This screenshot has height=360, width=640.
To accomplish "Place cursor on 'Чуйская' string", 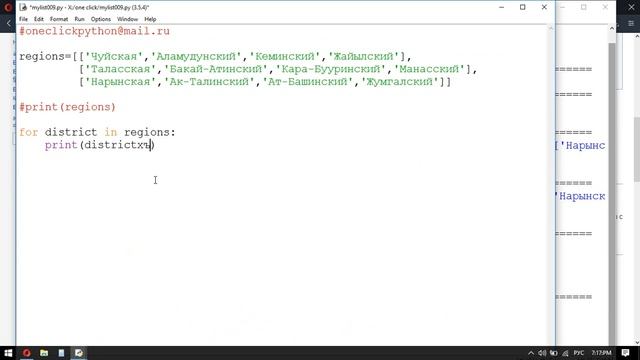I will (x=114, y=56).
